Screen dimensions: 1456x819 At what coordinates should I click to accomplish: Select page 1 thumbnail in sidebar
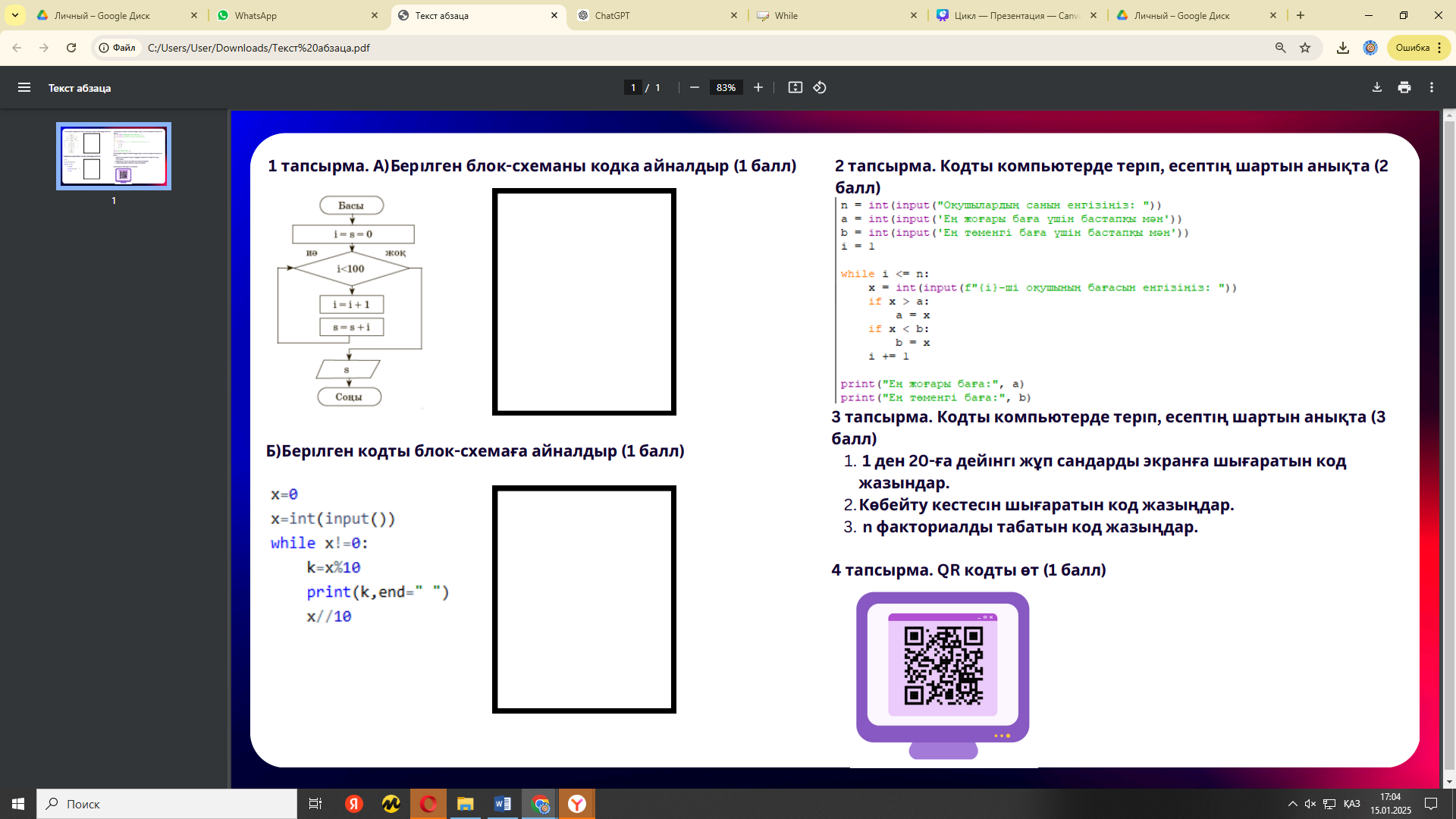[x=114, y=156]
